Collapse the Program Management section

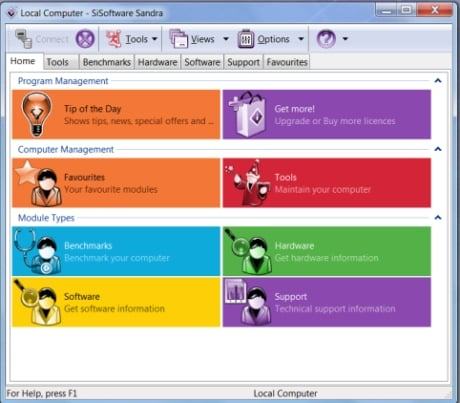[438, 81]
